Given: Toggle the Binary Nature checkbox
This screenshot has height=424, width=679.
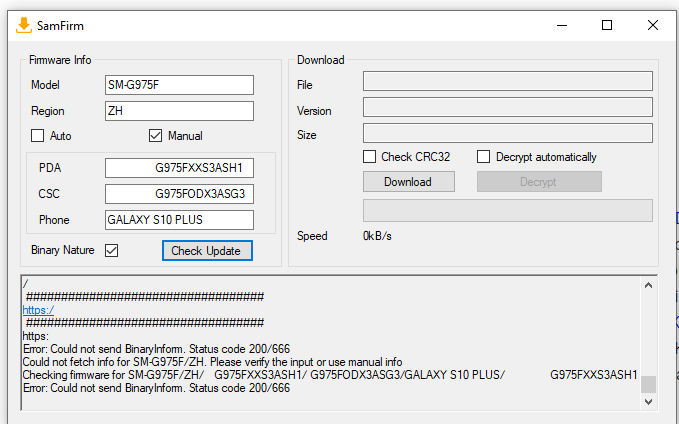Looking at the screenshot, I should click(x=112, y=250).
